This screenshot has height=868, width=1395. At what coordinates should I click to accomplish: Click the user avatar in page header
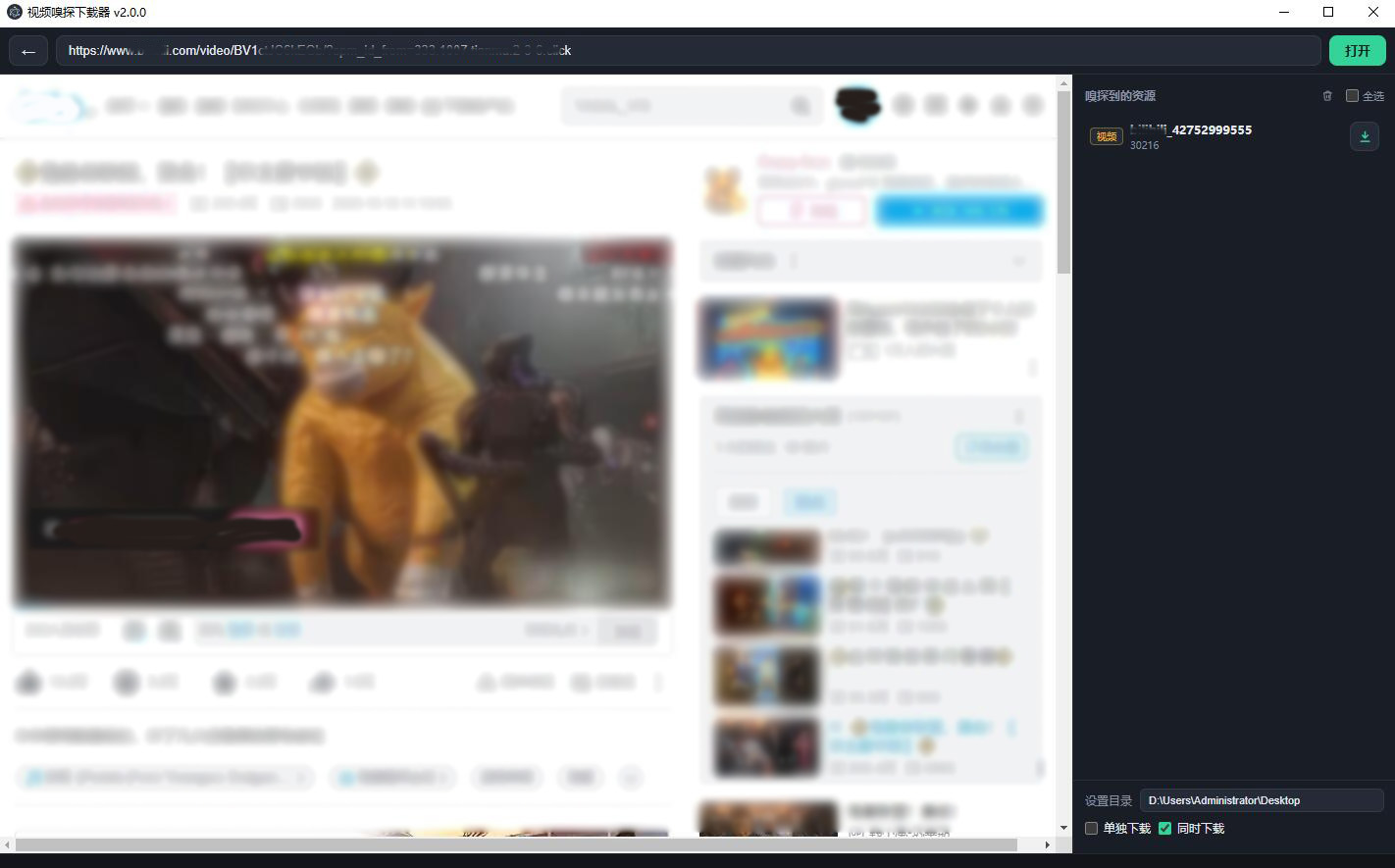click(857, 105)
